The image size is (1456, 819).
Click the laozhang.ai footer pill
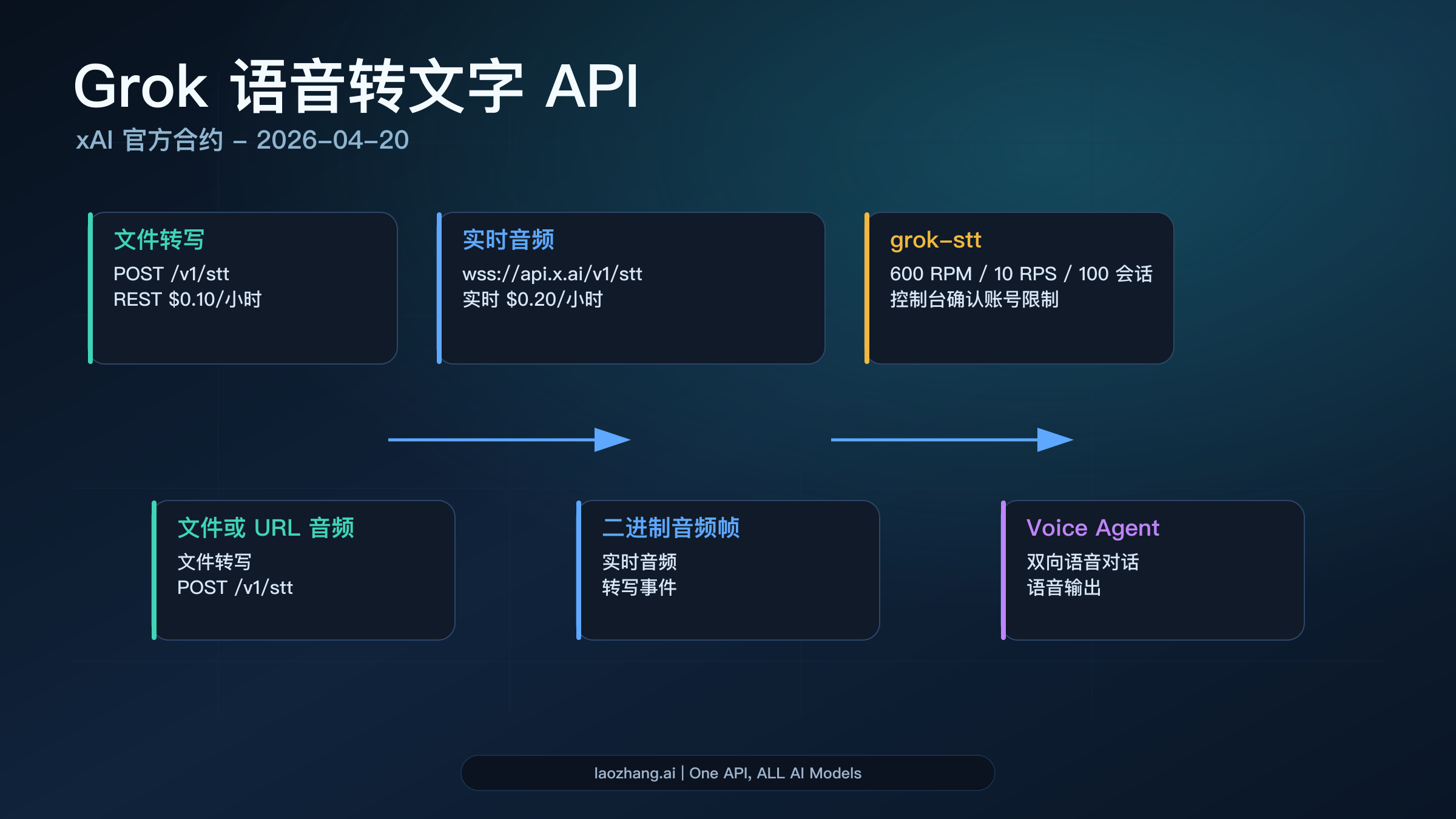pos(727,773)
